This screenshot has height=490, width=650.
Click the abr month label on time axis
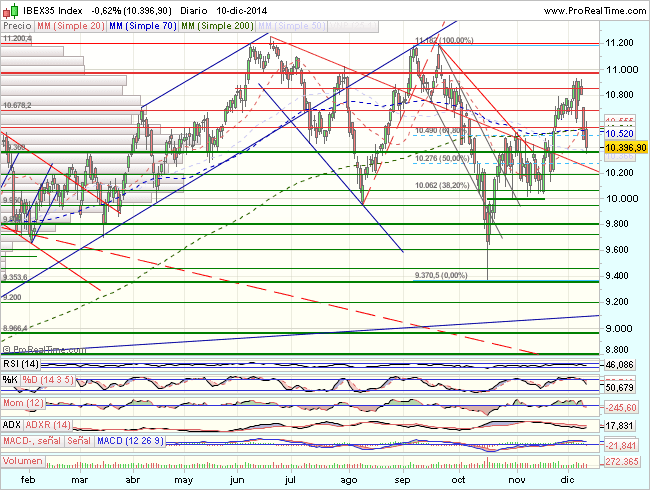click(133, 480)
